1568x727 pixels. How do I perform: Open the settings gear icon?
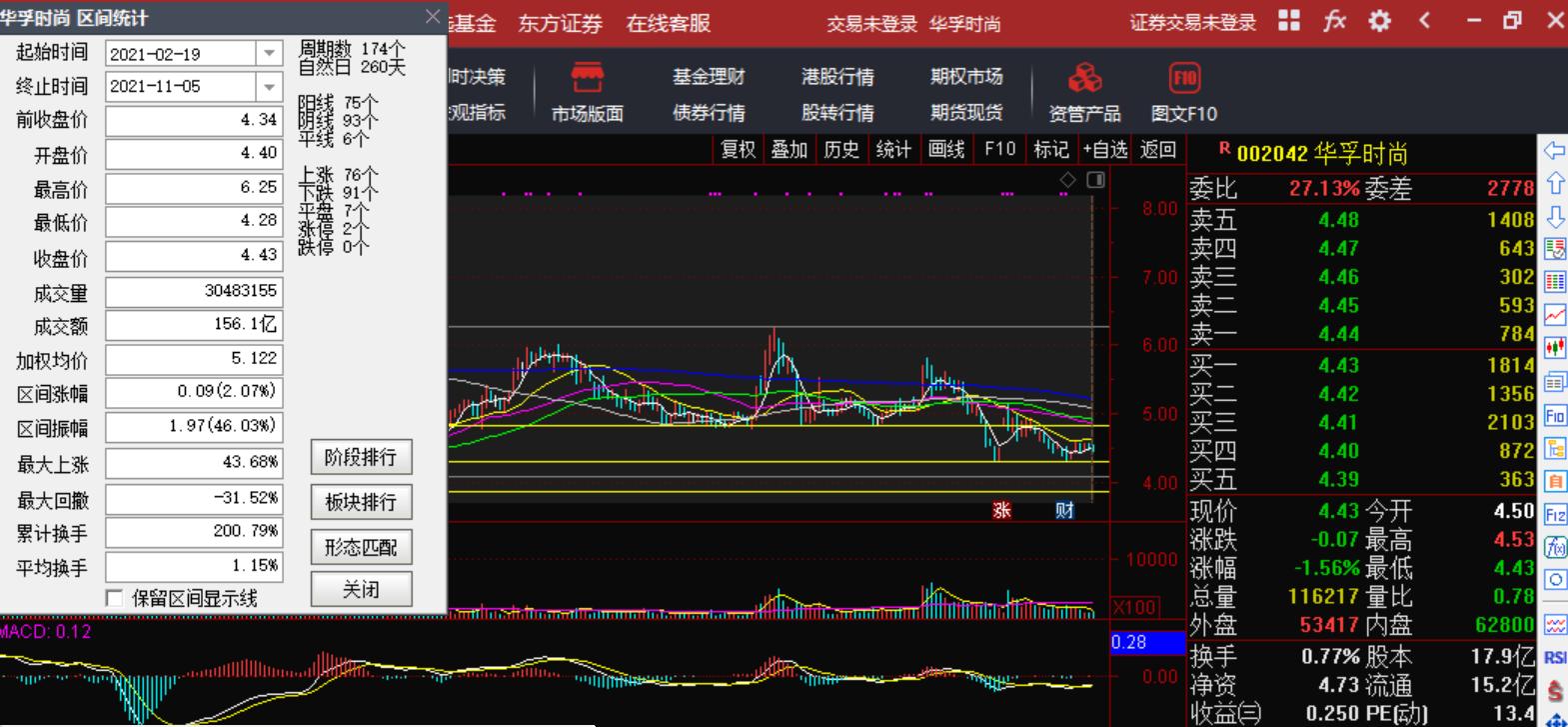coord(1379,20)
